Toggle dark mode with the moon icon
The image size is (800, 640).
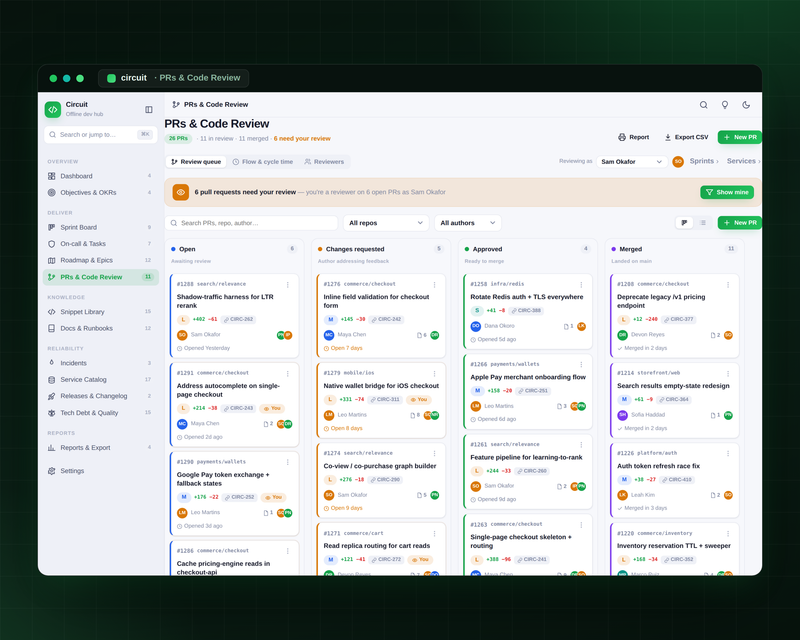point(746,105)
